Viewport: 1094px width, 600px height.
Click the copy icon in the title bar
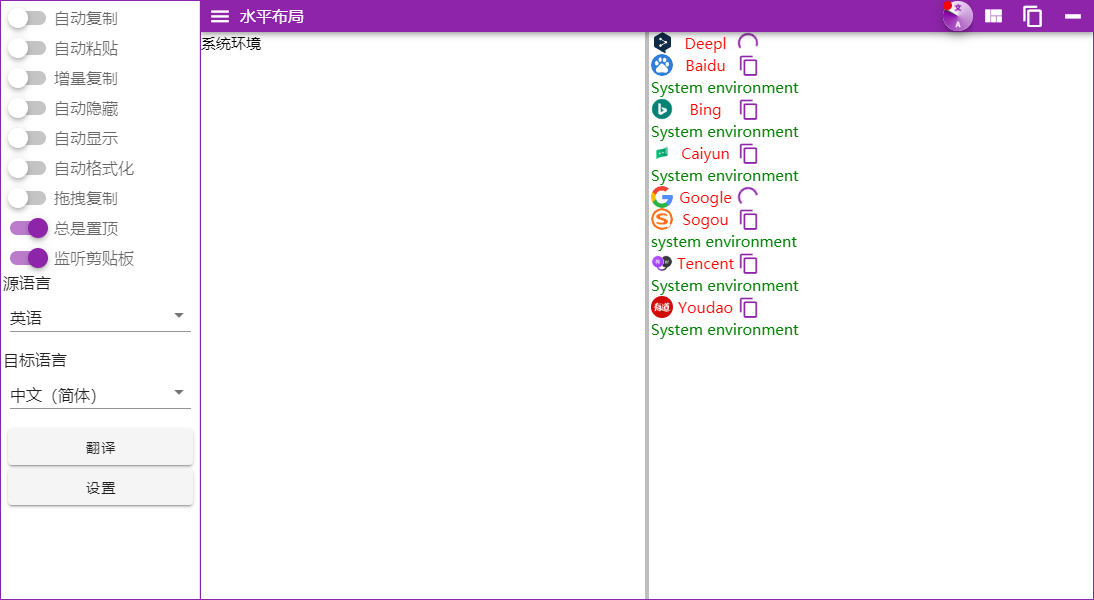click(1032, 16)
